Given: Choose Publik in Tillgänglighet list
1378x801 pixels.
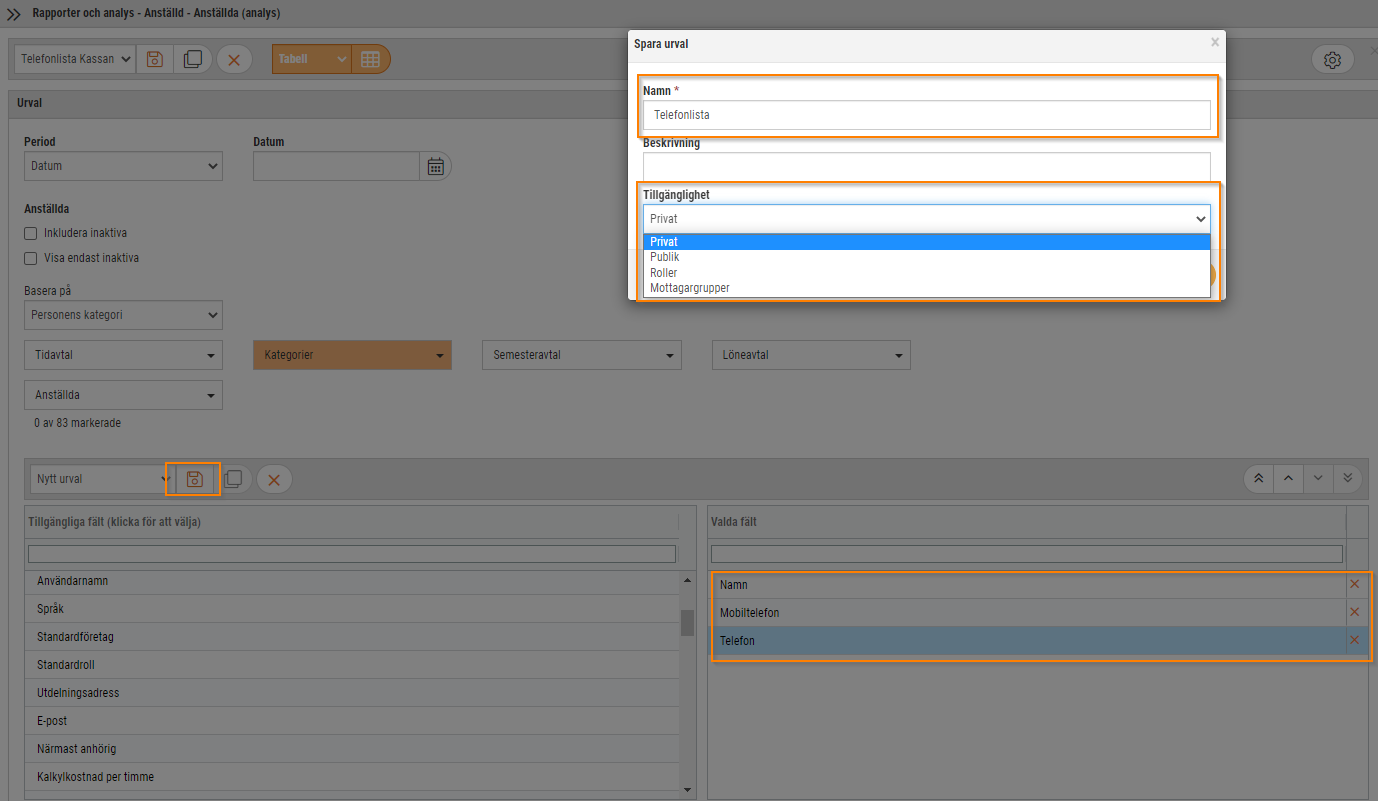Looking at the screenshot, I should point(926,257).
